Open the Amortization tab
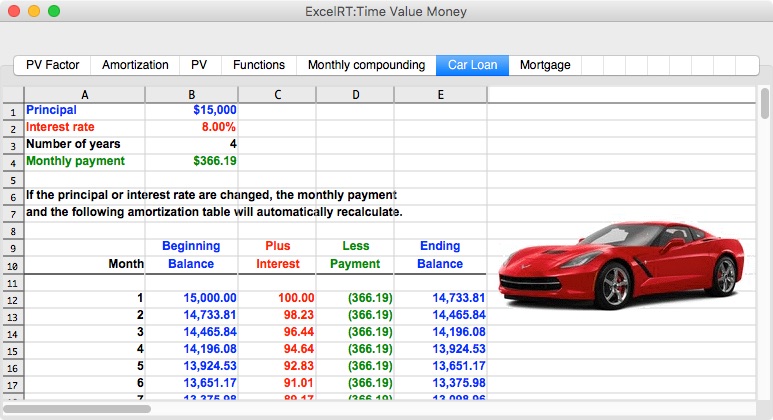773x420 pixels. (x=135, y=65)
